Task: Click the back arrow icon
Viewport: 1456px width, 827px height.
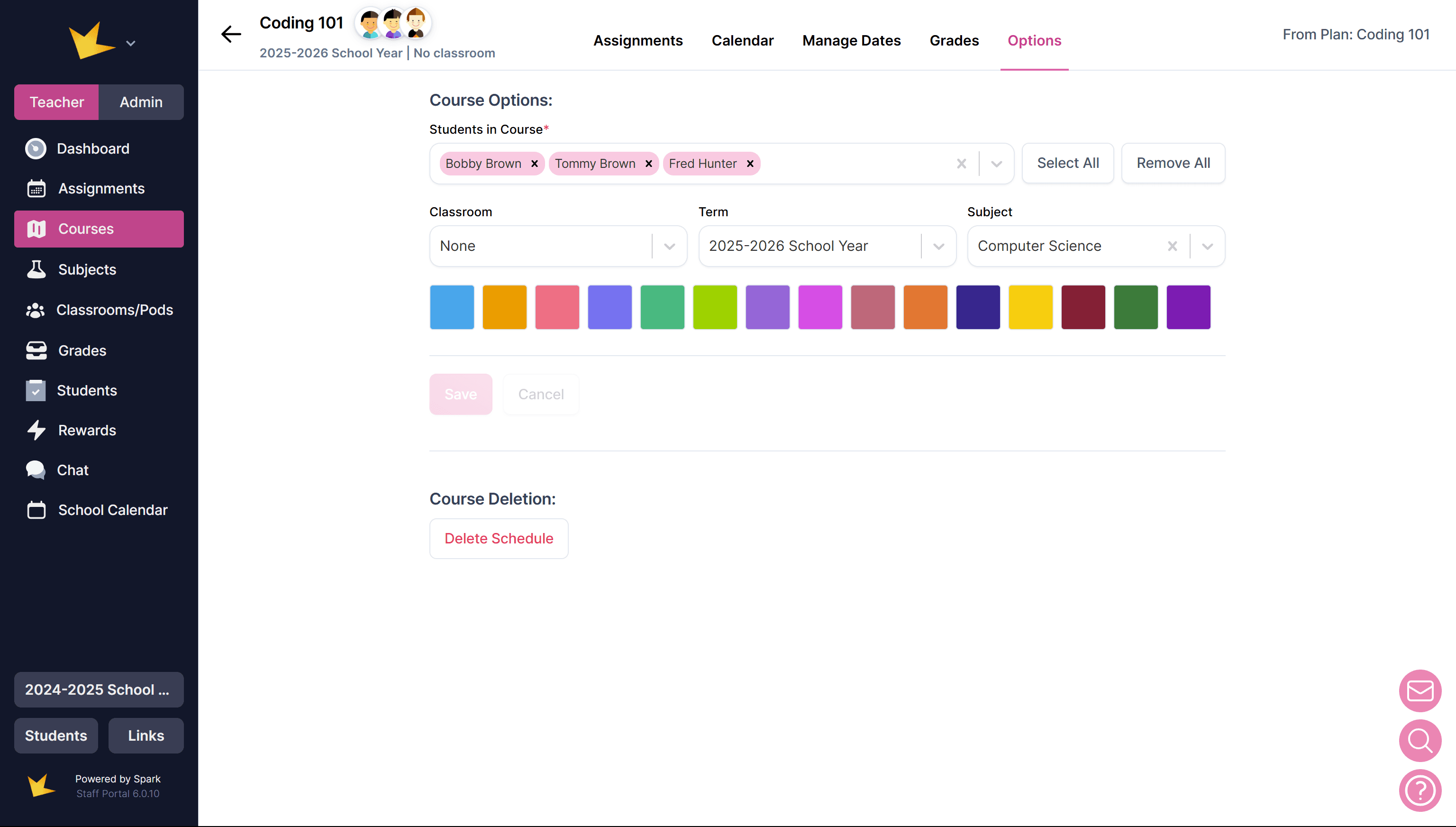Action: (x=230, y=34)
